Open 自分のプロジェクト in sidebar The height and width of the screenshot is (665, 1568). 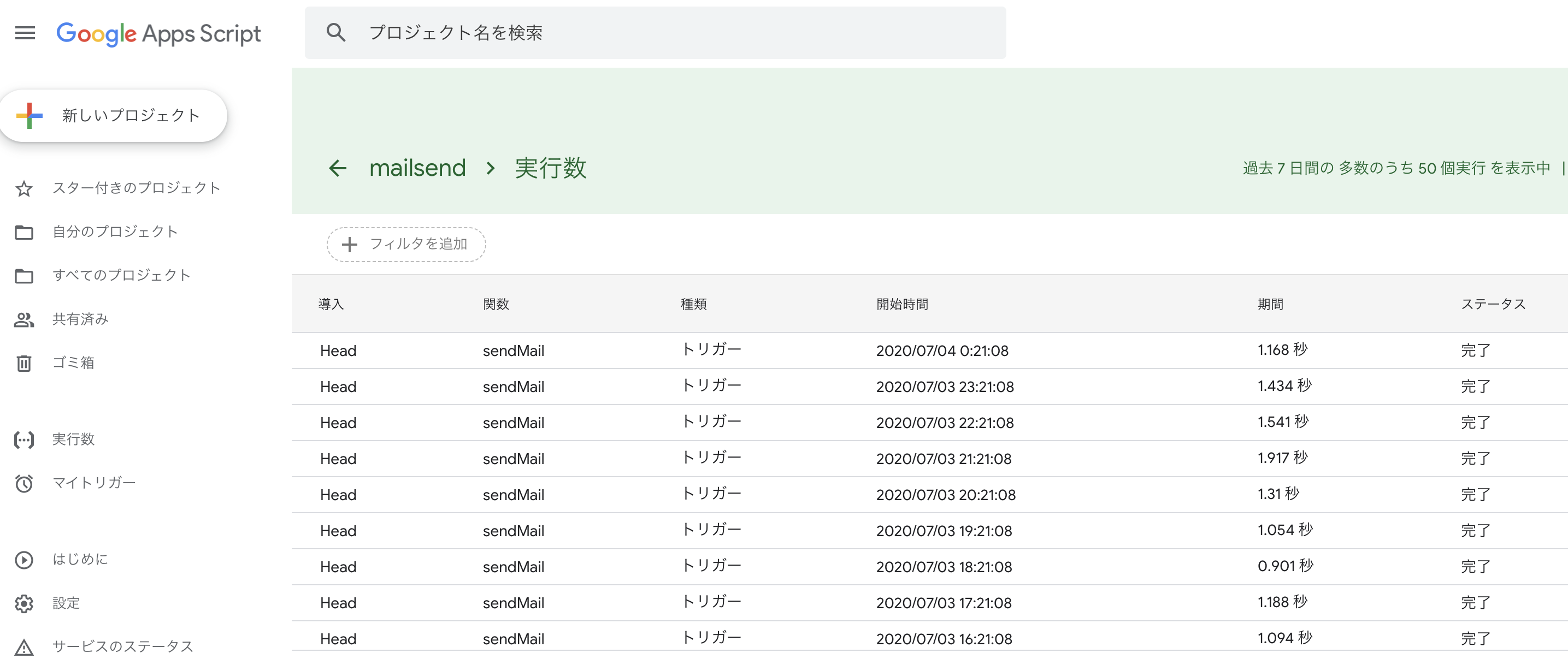[115, 232]
